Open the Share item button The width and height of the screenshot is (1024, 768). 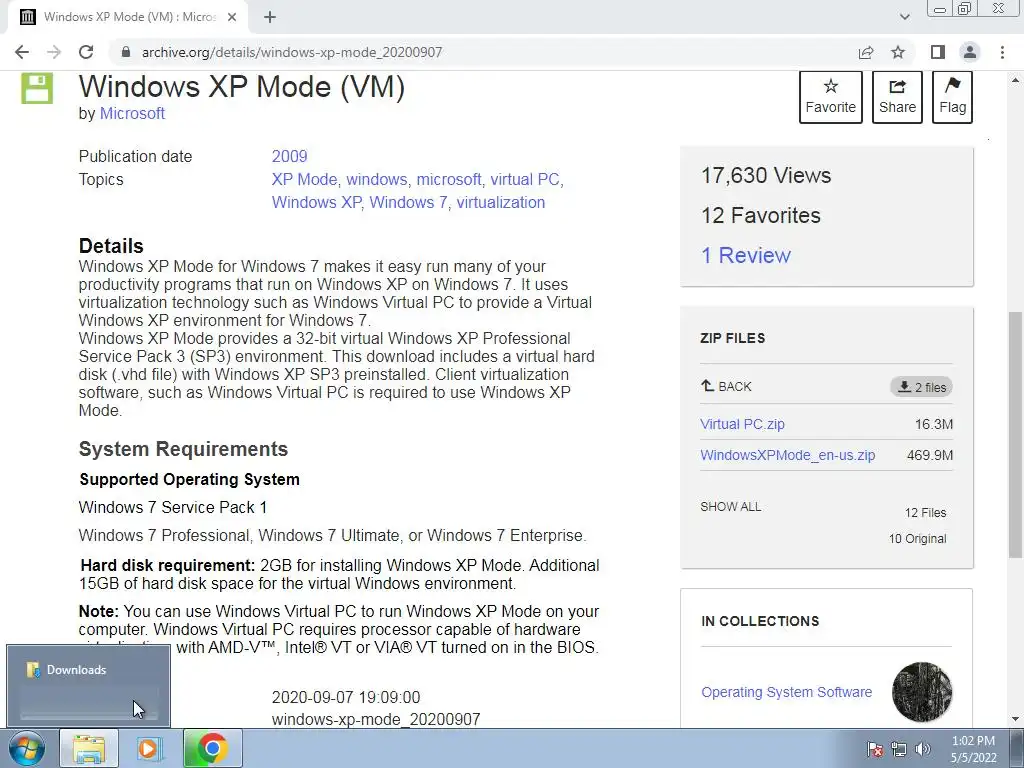click(x=897, y=97)
